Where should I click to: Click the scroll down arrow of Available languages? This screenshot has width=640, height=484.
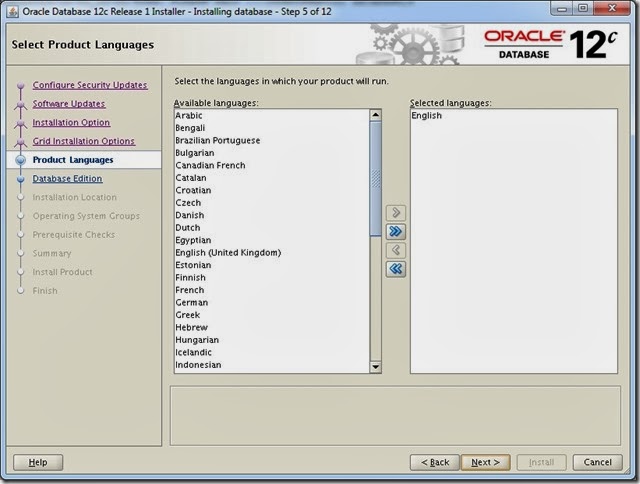tap(375, 367)
